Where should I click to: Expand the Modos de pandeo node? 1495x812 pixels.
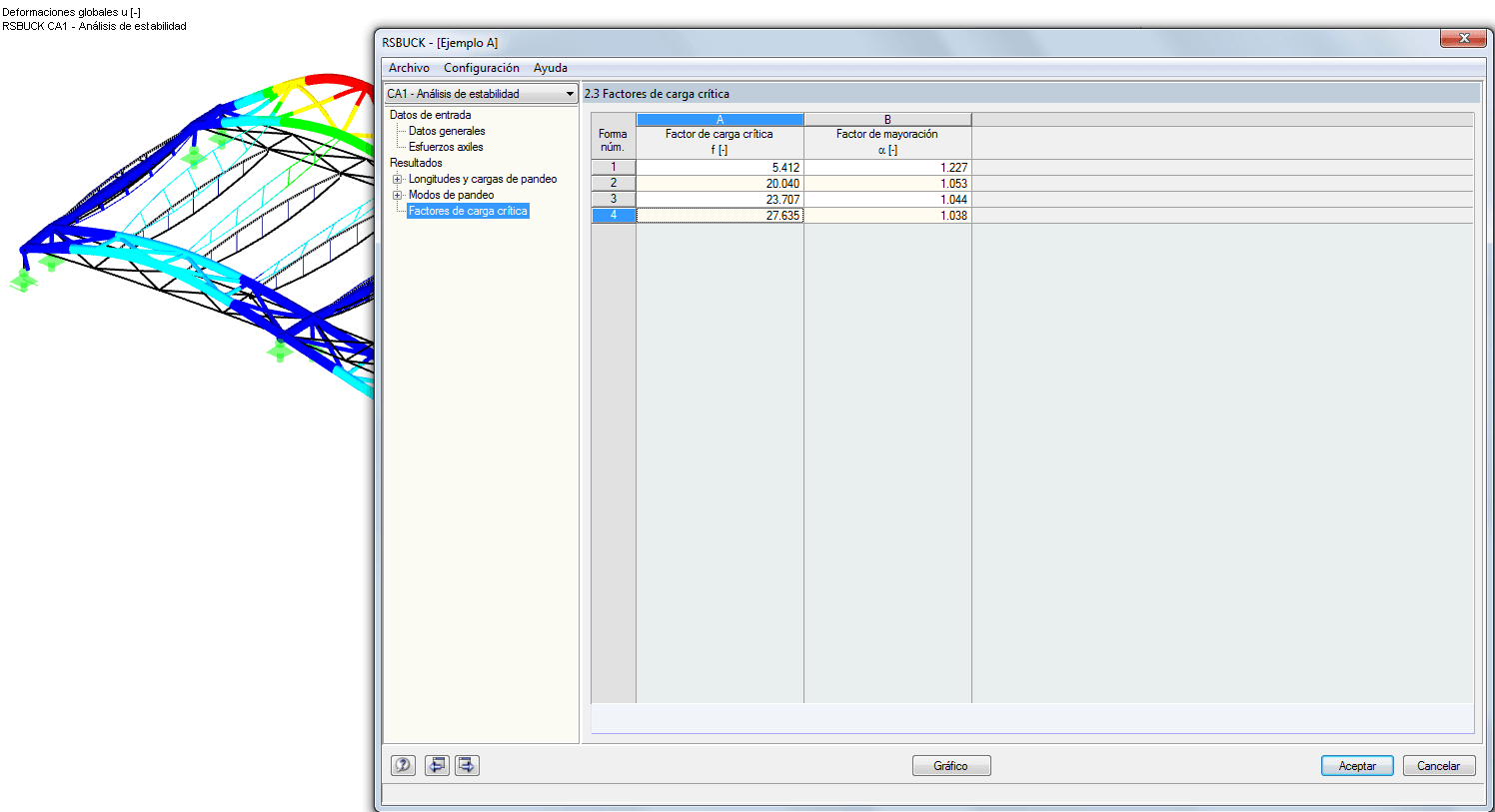(x=398, y=196)
